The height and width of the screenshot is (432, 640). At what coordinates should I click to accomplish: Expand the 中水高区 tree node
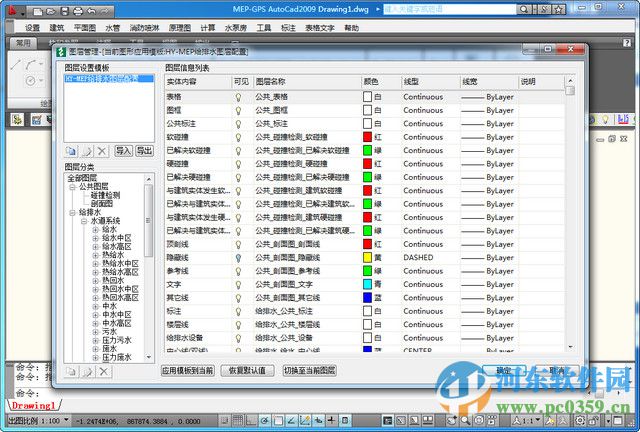(96, 323)
